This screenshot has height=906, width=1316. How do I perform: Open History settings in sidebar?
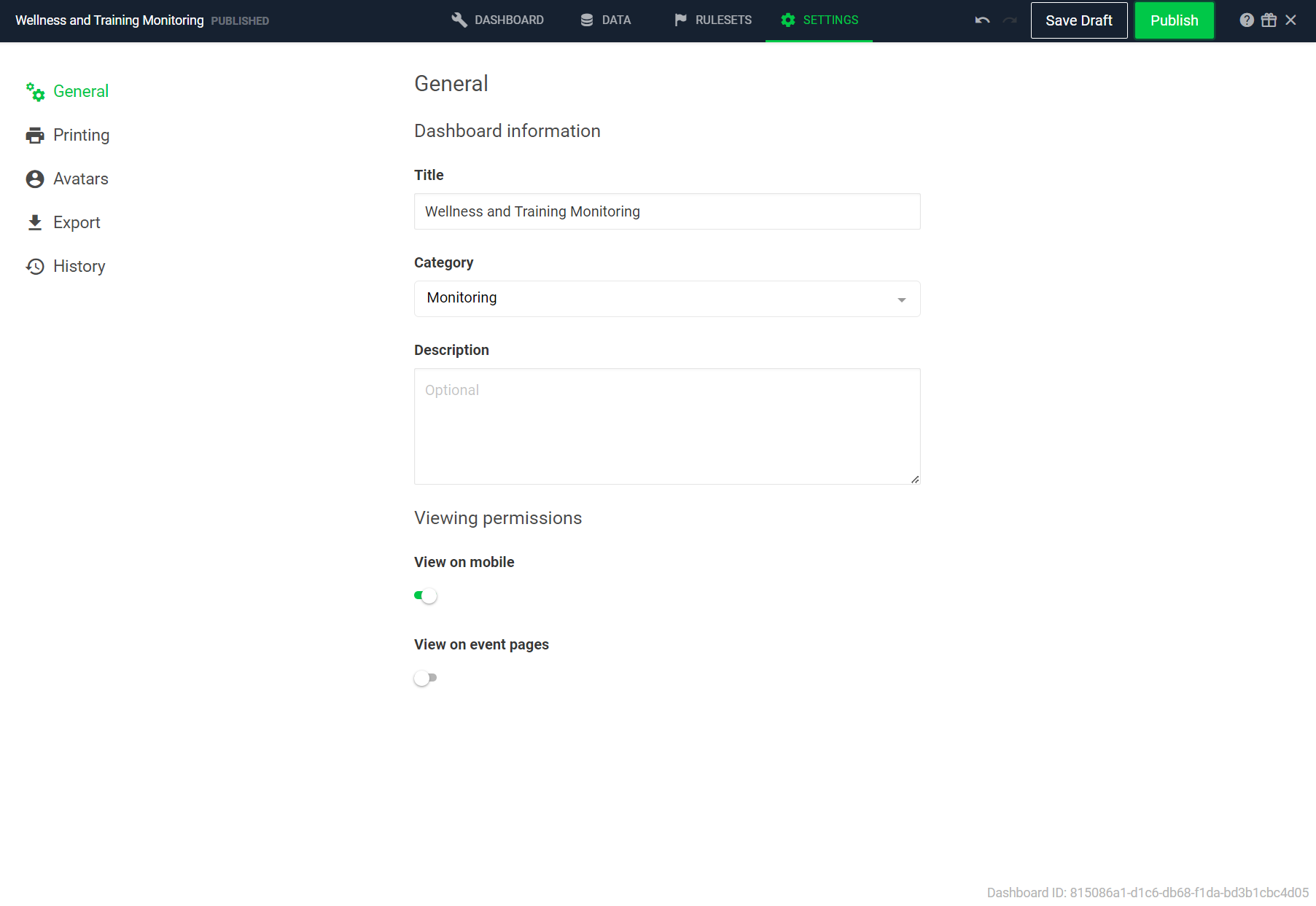(66, 267)
